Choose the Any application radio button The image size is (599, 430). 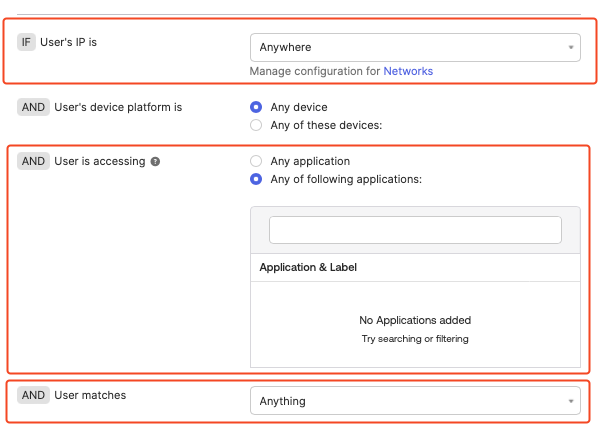pyautogui.click(x=256, y=161)
